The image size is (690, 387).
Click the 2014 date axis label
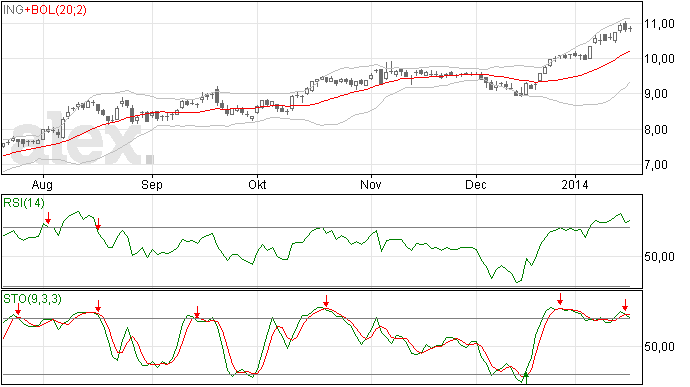point(575,184)
